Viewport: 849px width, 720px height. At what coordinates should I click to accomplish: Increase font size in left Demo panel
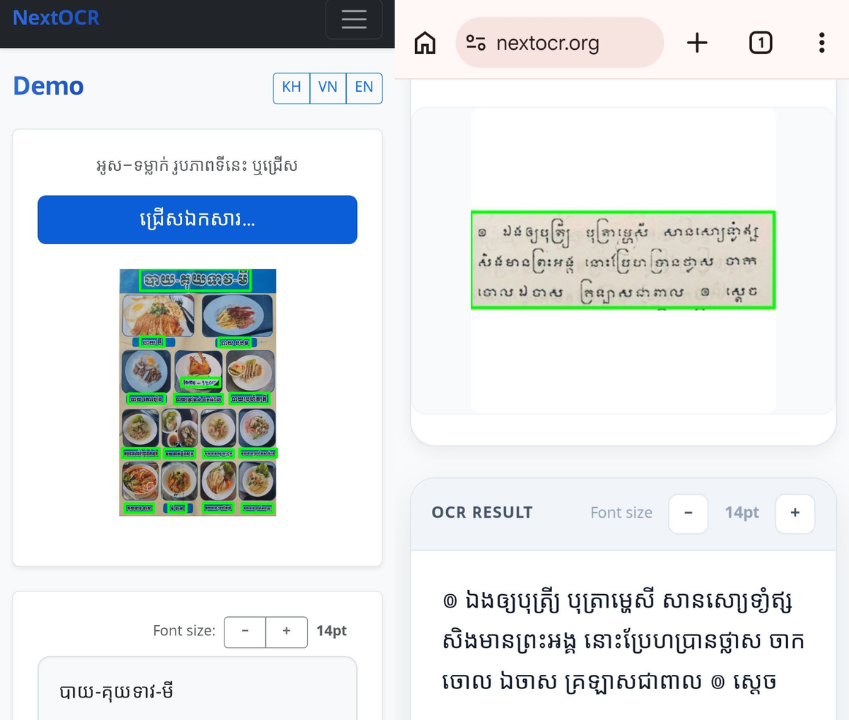coord(286,632)
